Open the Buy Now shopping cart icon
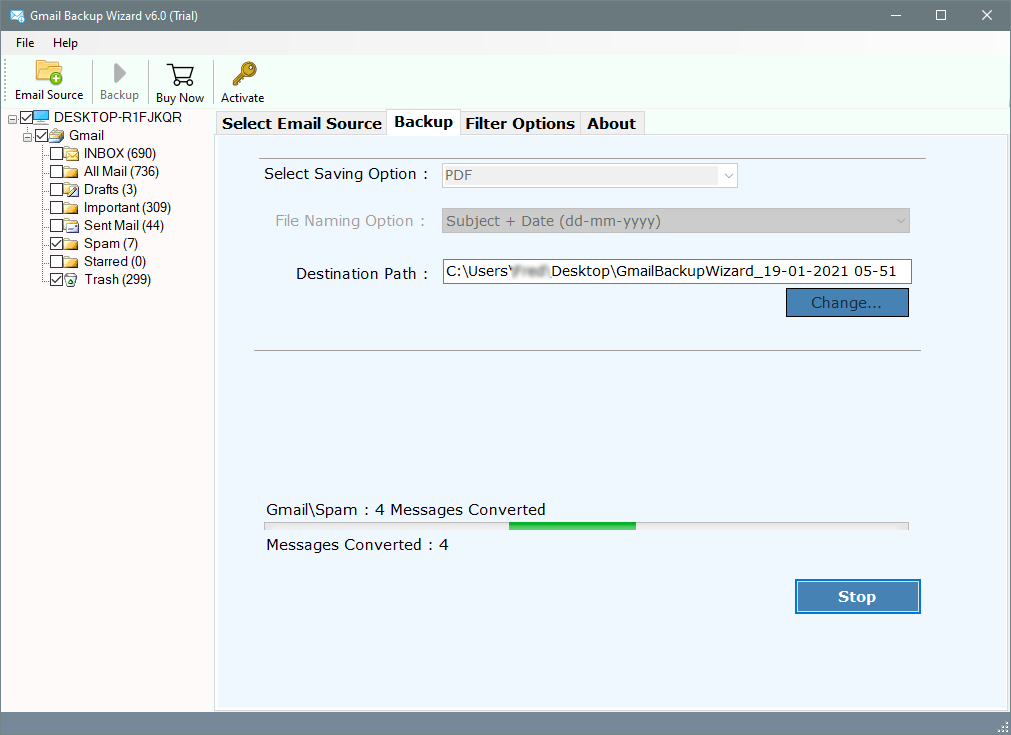The image size is (1011, 735). [180, 75]
